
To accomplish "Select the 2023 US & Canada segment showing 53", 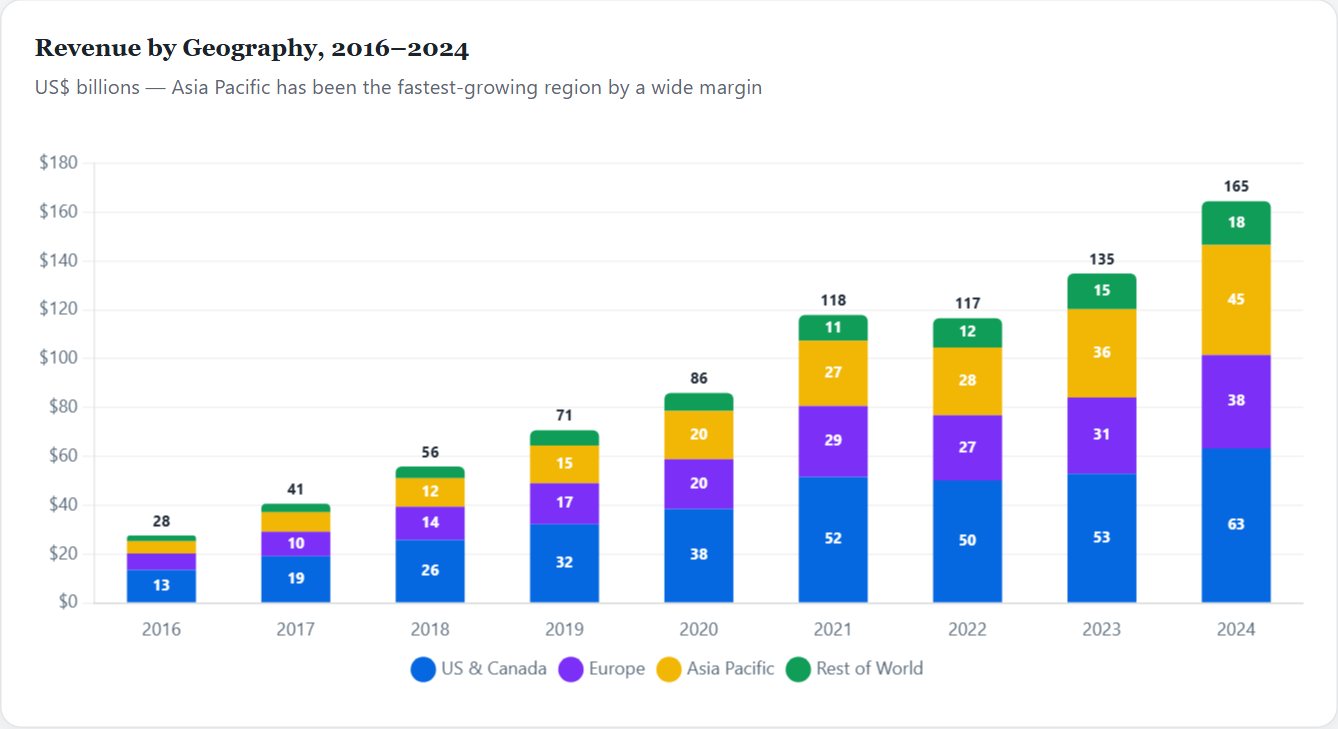I will pos(1102,538).
